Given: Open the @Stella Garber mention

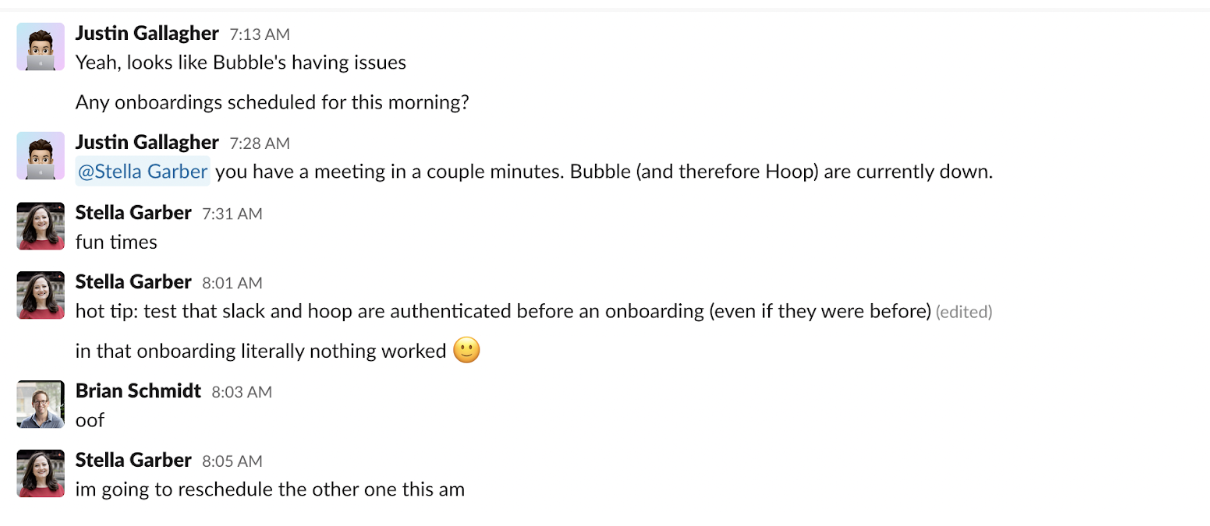Looking at the screenshot, I should click(143, 171).
